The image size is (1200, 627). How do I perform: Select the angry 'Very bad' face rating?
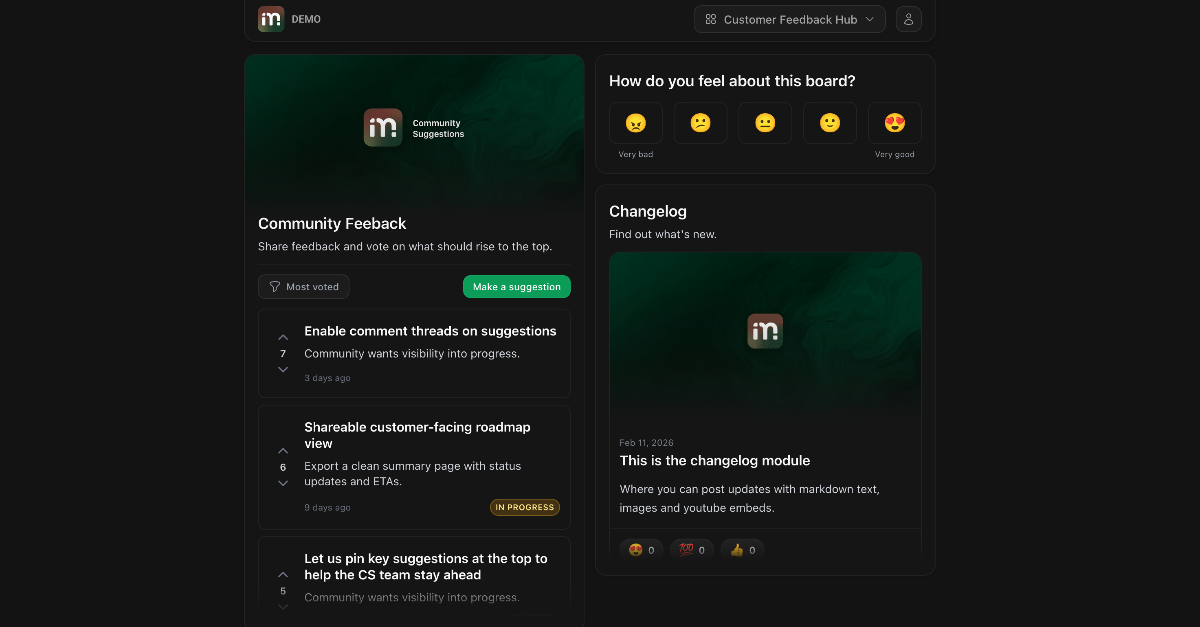pos(635,123)
